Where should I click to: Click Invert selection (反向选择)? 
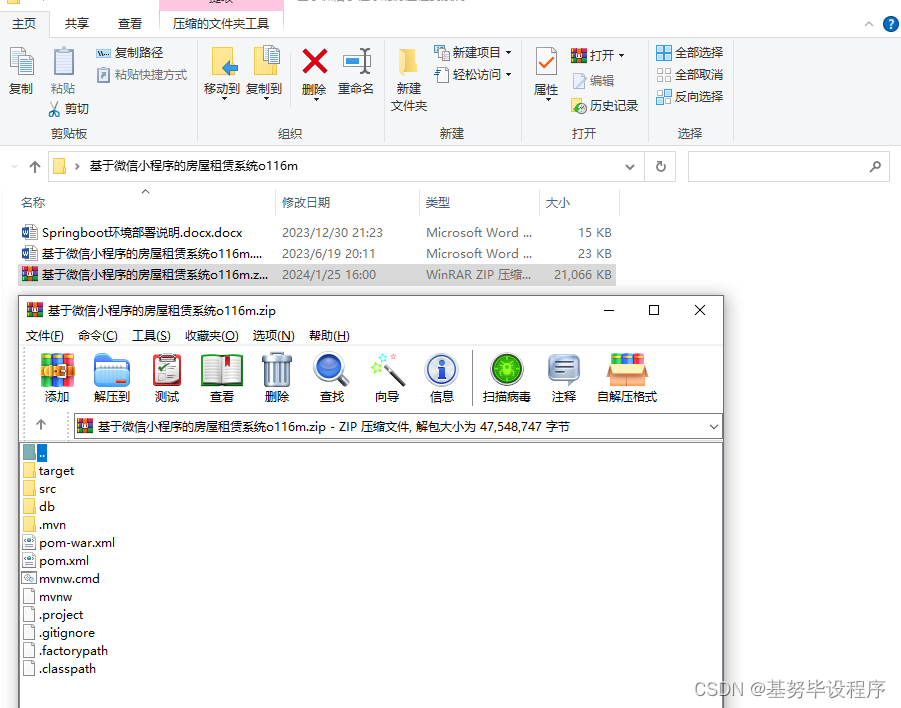(689, 97)
